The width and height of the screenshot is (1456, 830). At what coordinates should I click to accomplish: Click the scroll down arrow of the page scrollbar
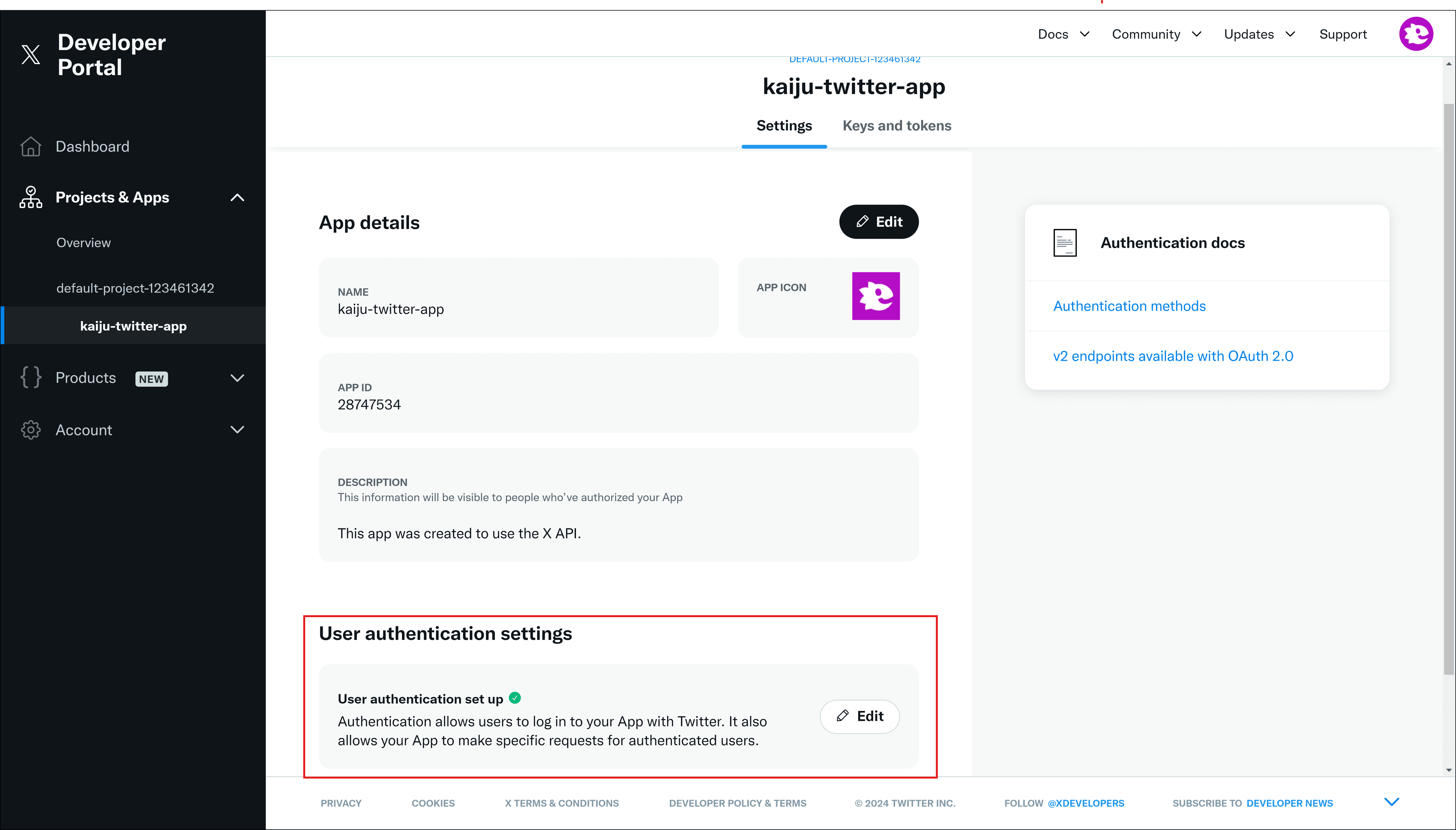(x=1448, y=770)
